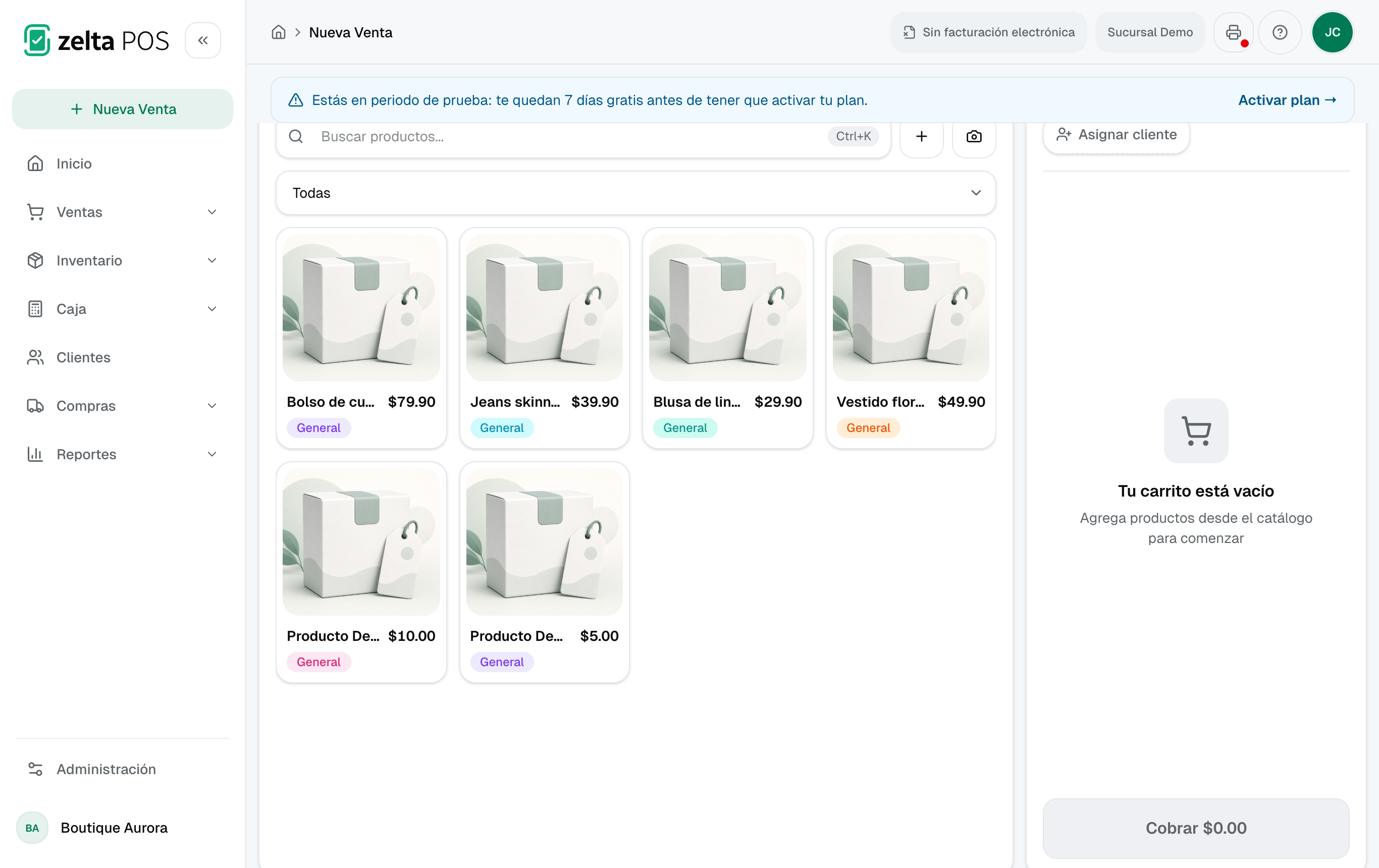Add the $5.00 Producto De... item
The width and height of the screenshot is (1379, 868).
tap(544, 573)
